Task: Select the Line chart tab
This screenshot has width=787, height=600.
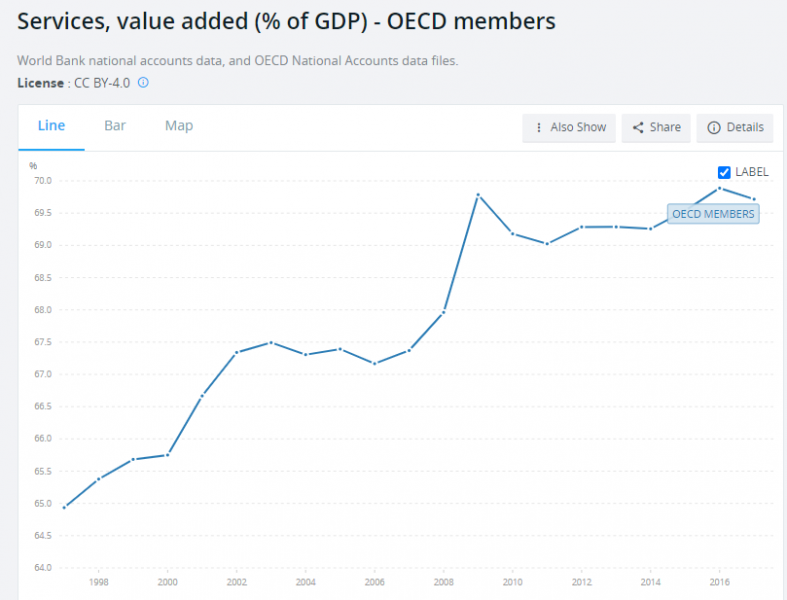Action: pos(51,126)
